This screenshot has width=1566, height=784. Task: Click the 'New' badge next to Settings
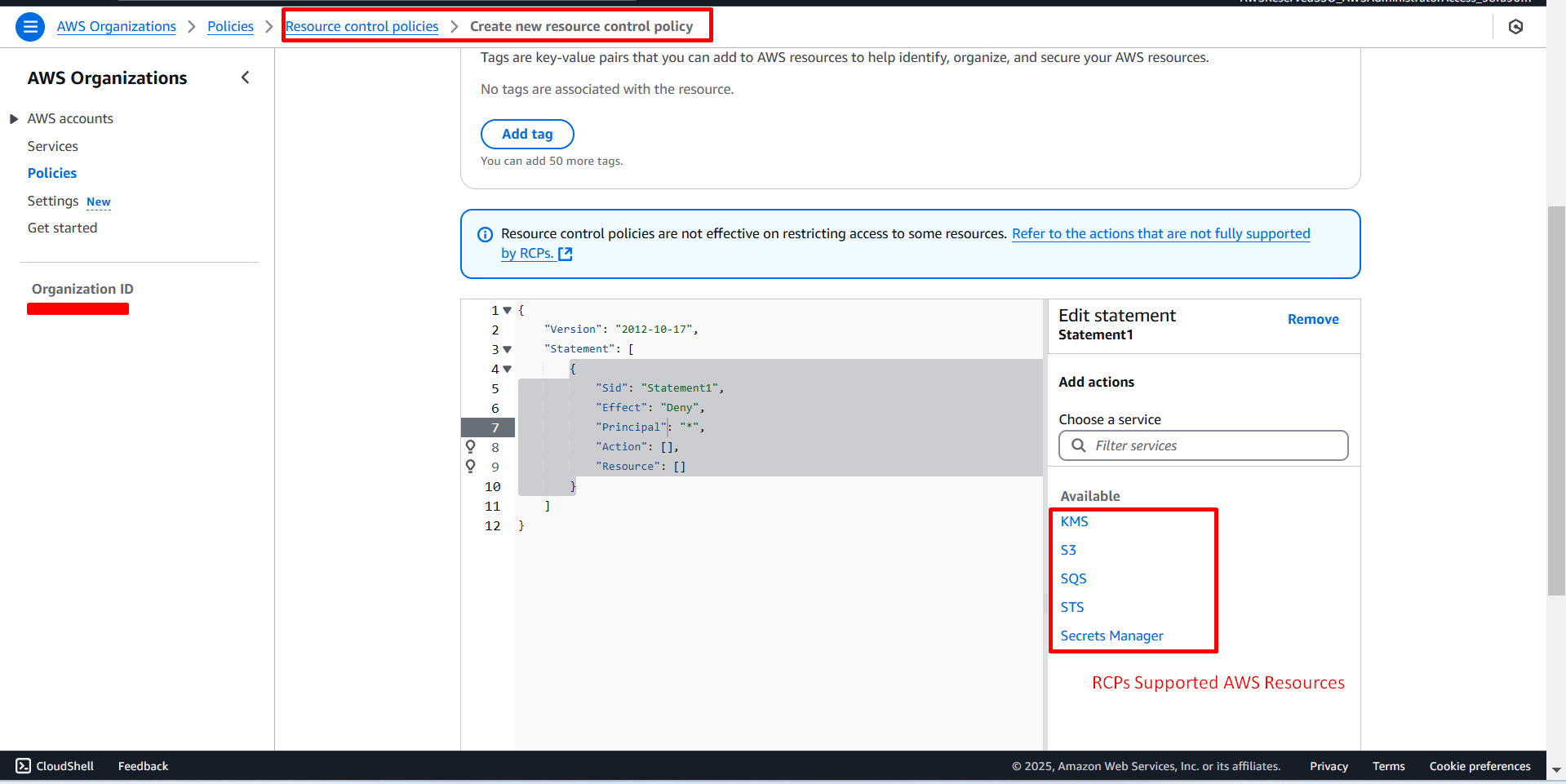pos(99,202)
